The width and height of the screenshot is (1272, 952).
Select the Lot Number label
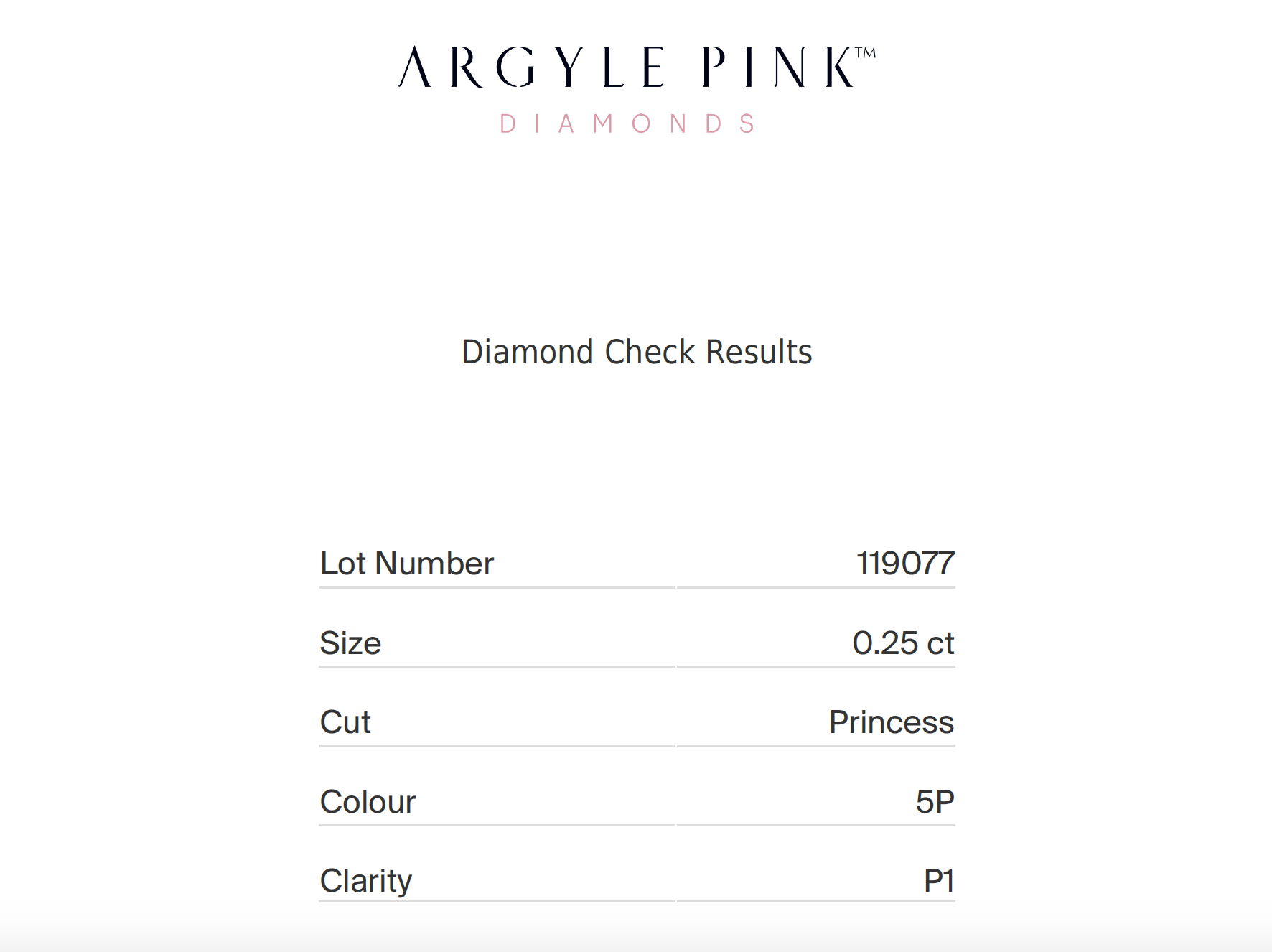(x=406, y=564)
